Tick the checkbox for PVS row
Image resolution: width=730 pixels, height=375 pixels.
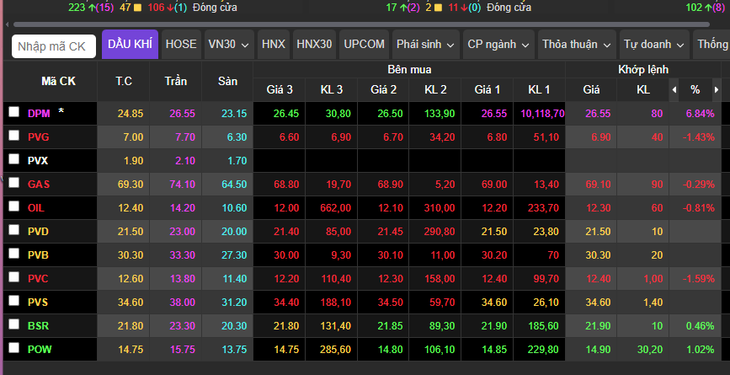click(14, 301)
